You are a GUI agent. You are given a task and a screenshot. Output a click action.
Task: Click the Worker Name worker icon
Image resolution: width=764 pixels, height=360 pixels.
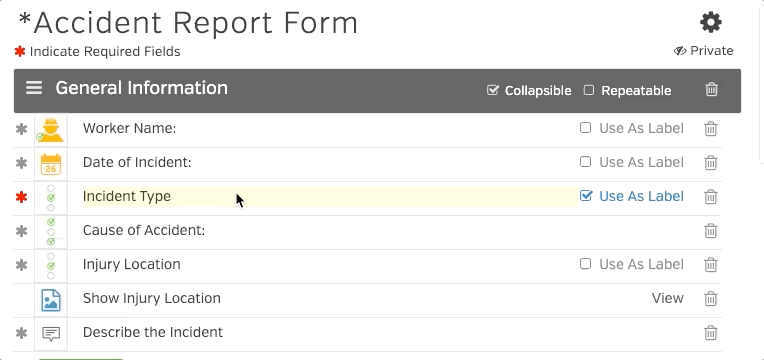pos(51,130)
